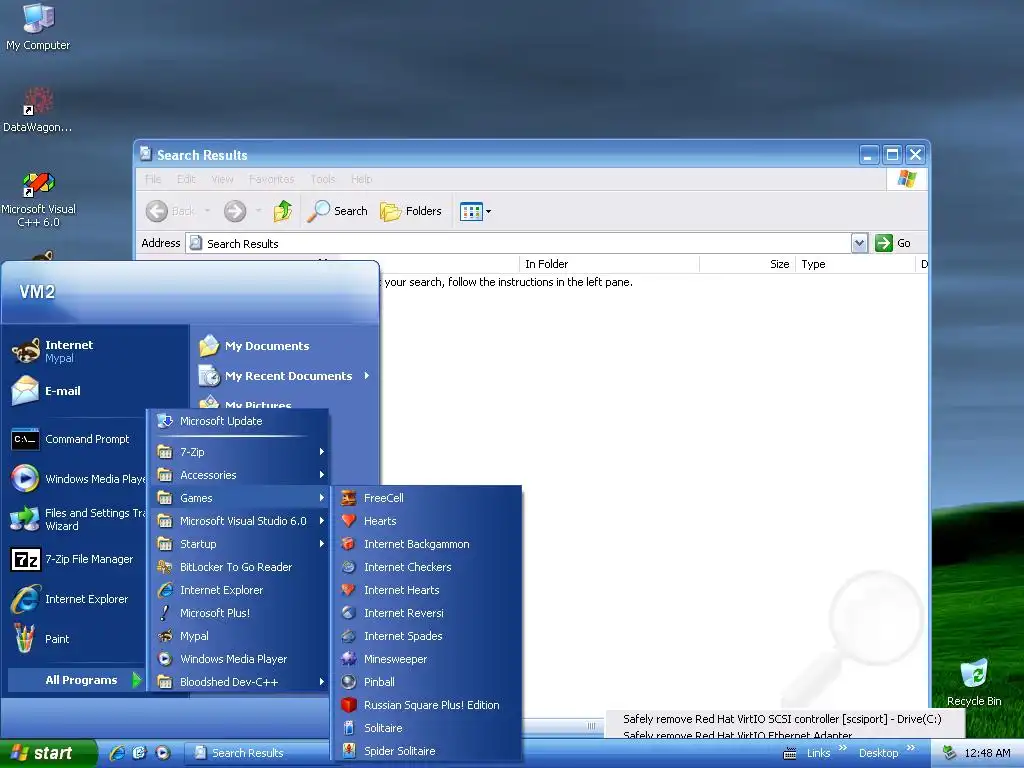Start Pinball game
This screenshot has width=1024, height=768.
click(426, 682)
